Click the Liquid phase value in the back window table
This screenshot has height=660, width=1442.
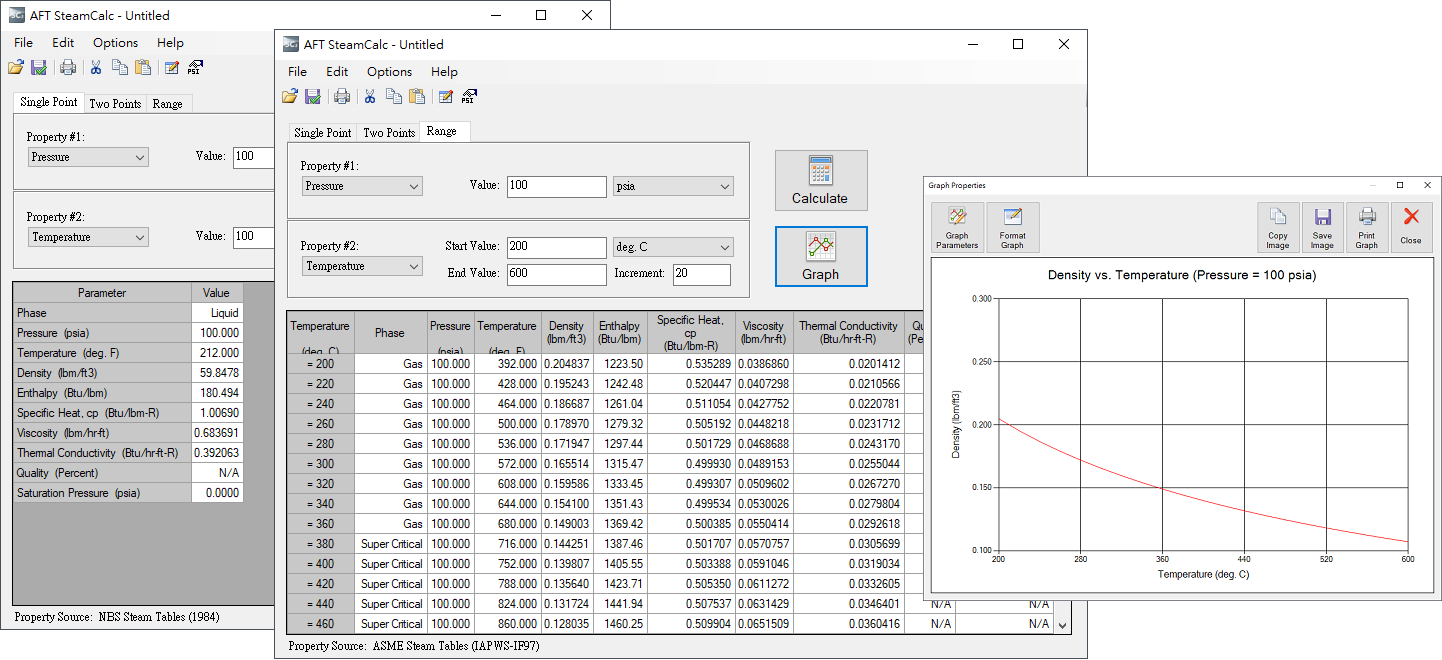click(217, 313)
